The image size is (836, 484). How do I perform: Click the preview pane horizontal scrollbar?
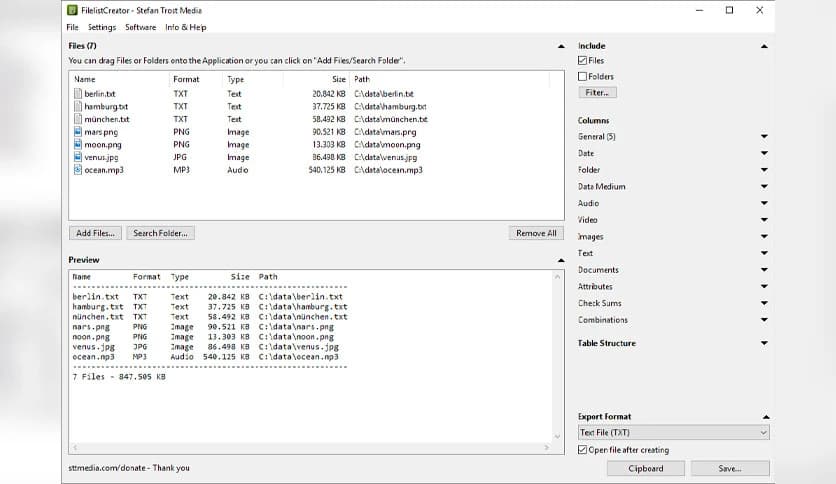[x=311, y=448]
